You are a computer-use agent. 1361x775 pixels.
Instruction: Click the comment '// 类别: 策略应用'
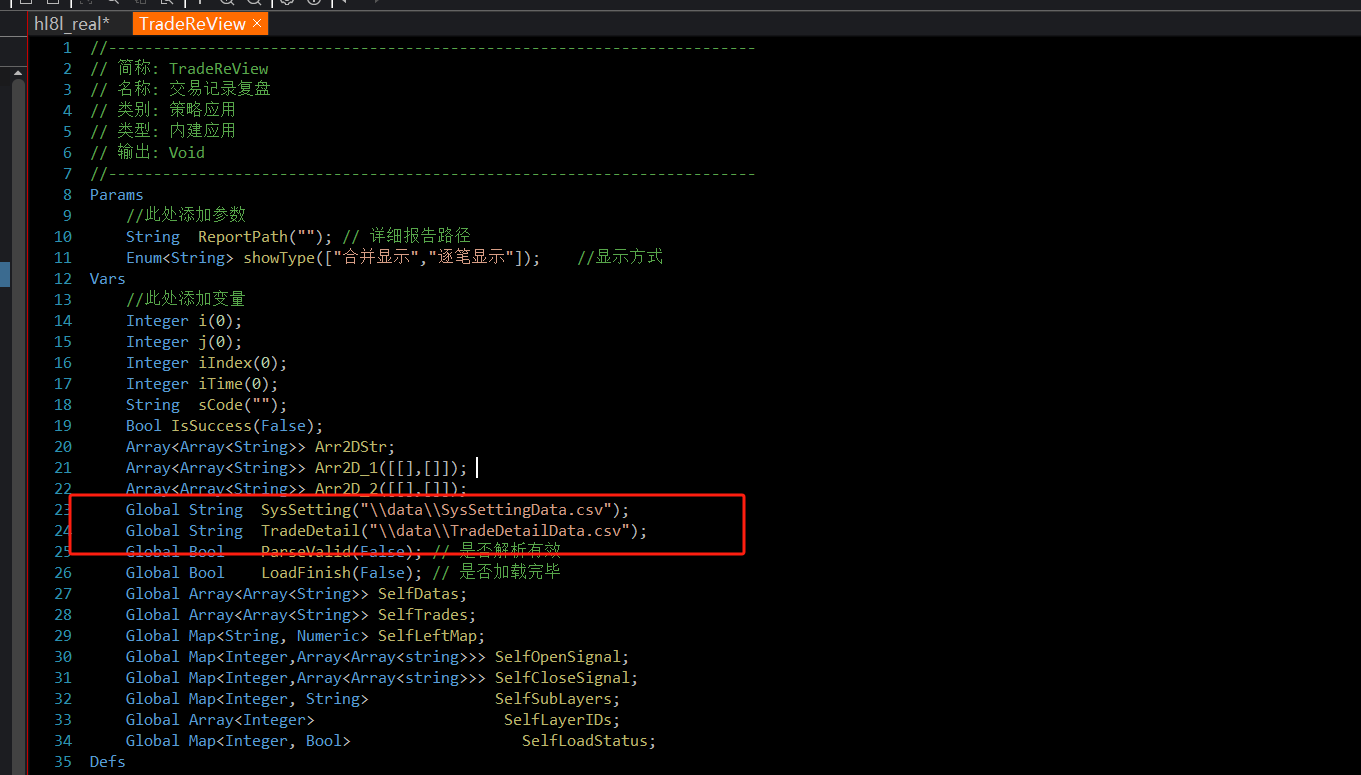[162, 111]
